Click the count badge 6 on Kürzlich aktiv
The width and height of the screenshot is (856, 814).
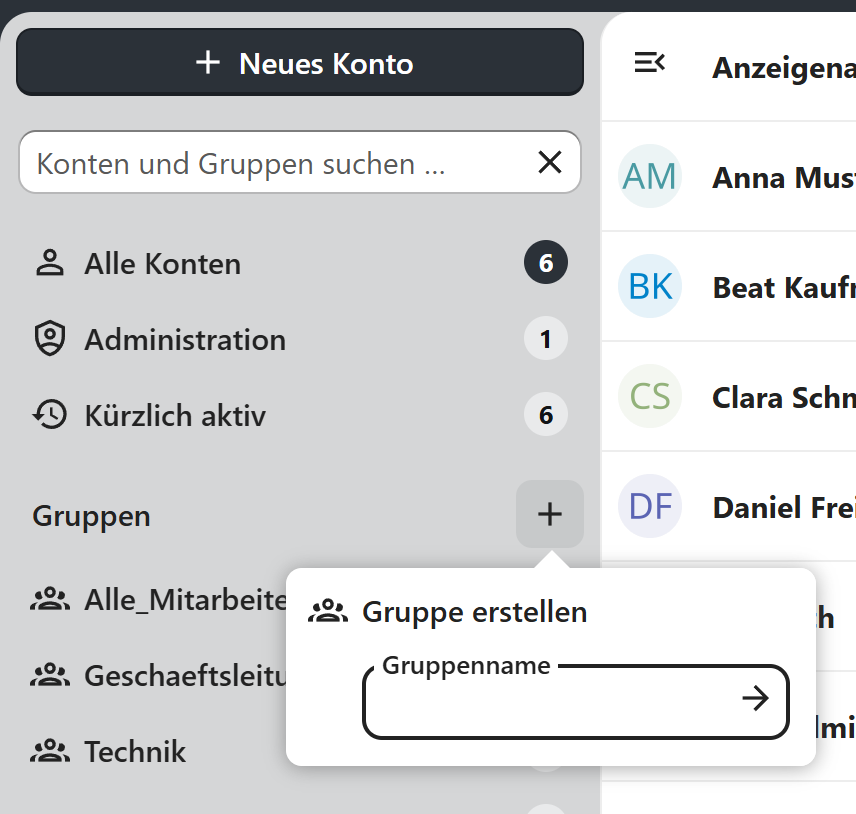(x=546, y=414)
